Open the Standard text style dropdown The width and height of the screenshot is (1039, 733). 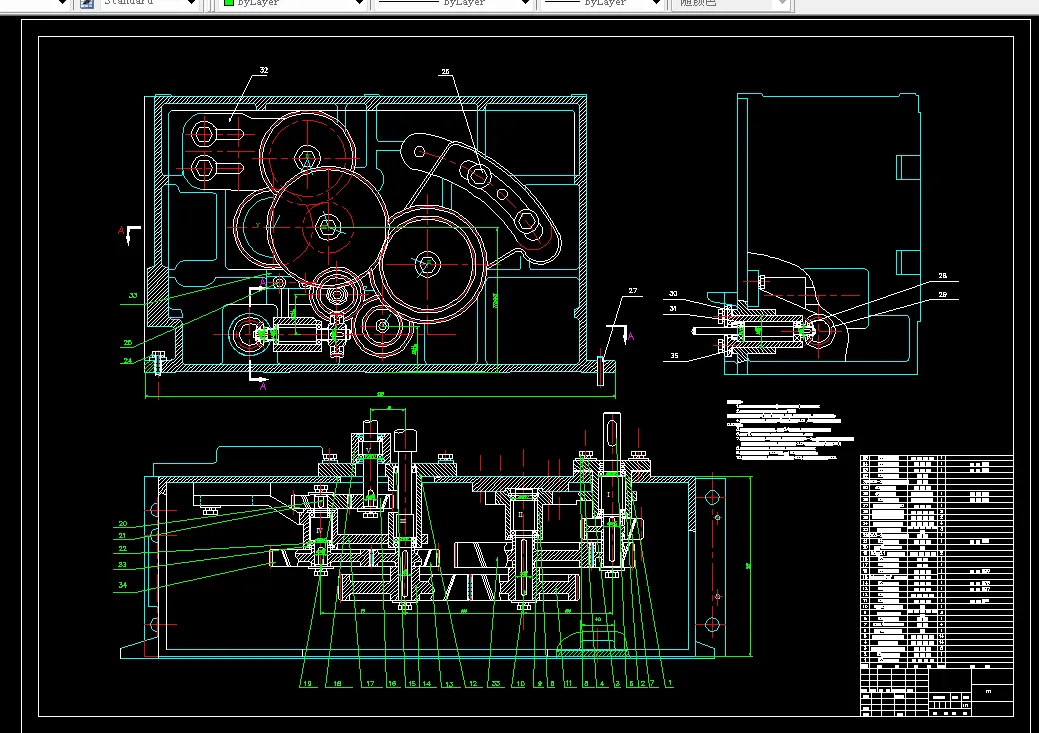(x=149, y=3)
